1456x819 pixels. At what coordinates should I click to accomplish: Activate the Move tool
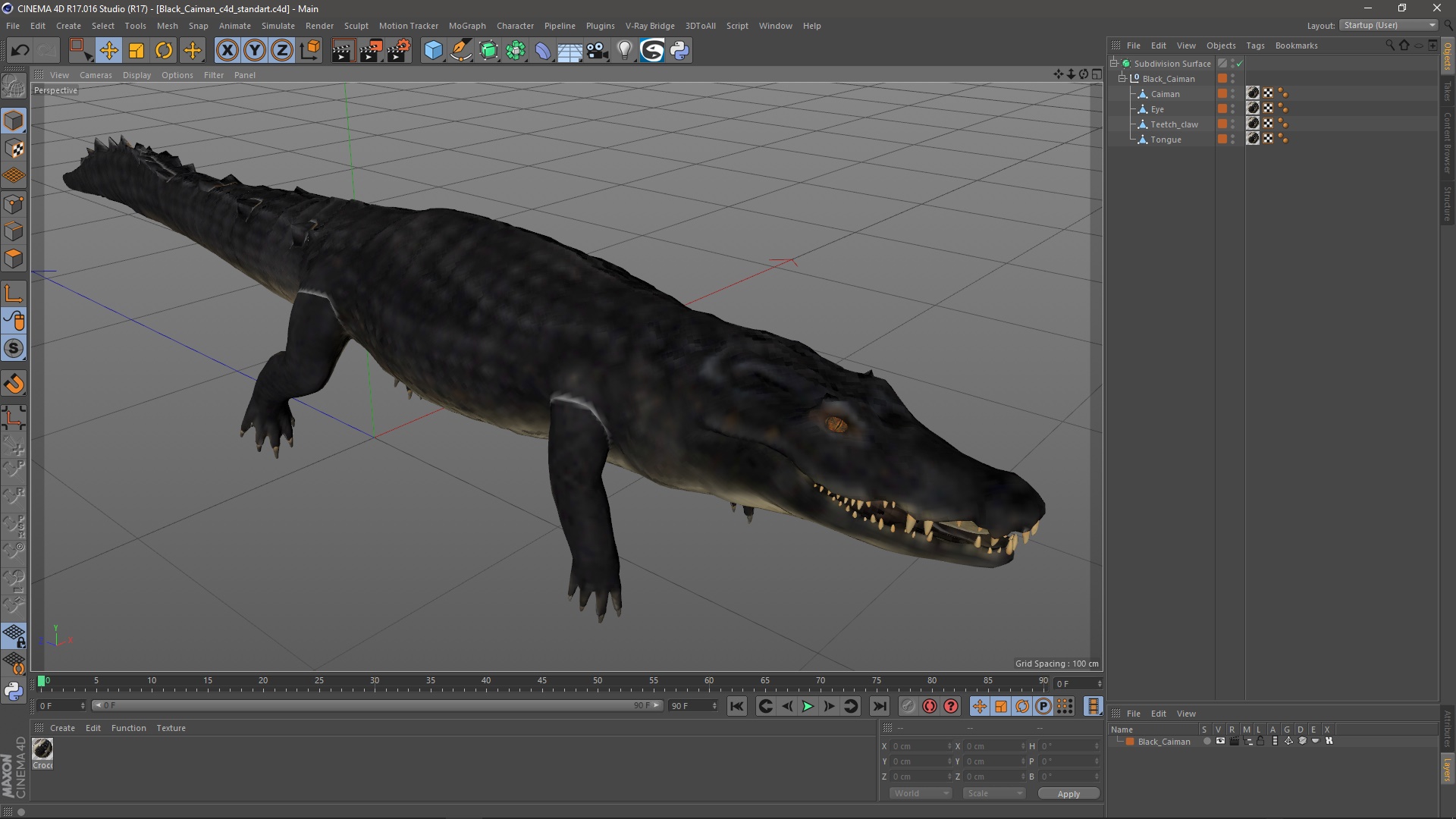[x=108, y=51]
